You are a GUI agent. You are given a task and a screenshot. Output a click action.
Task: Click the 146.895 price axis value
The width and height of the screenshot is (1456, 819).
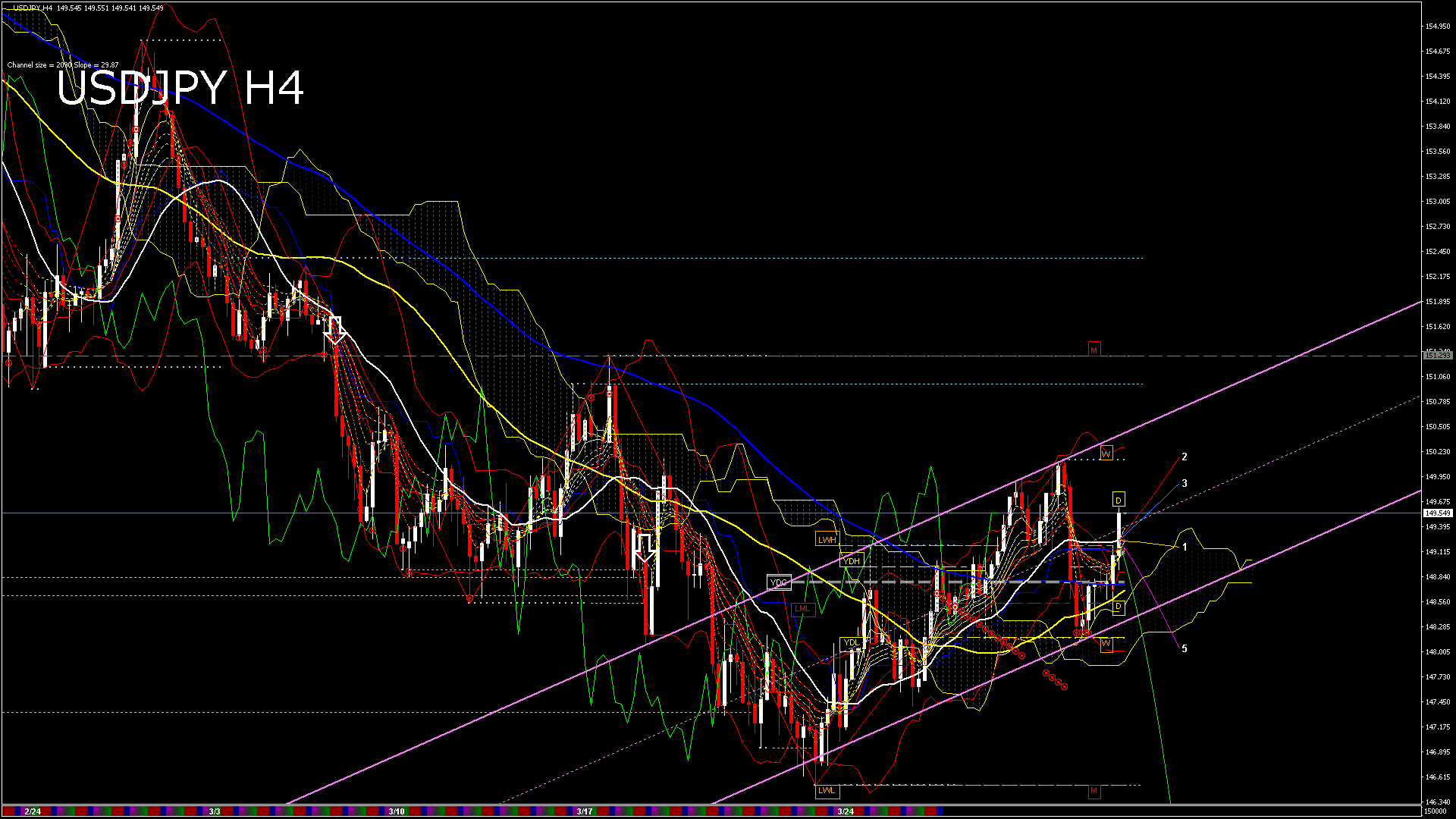tap(1438, 752)
